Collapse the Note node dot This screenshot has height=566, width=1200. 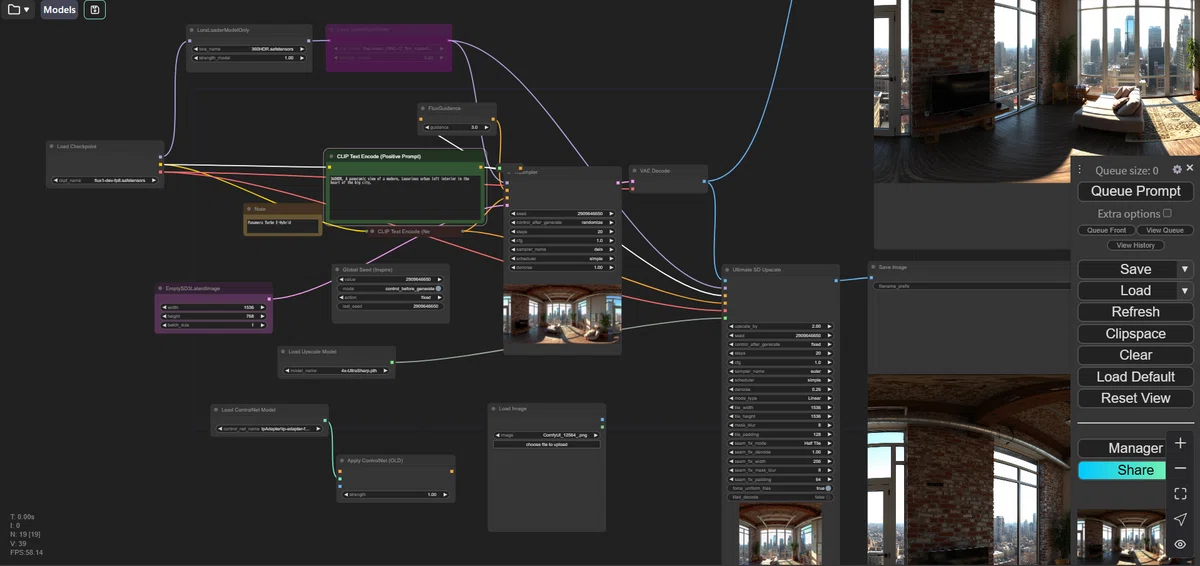click(x=250, y=209)
